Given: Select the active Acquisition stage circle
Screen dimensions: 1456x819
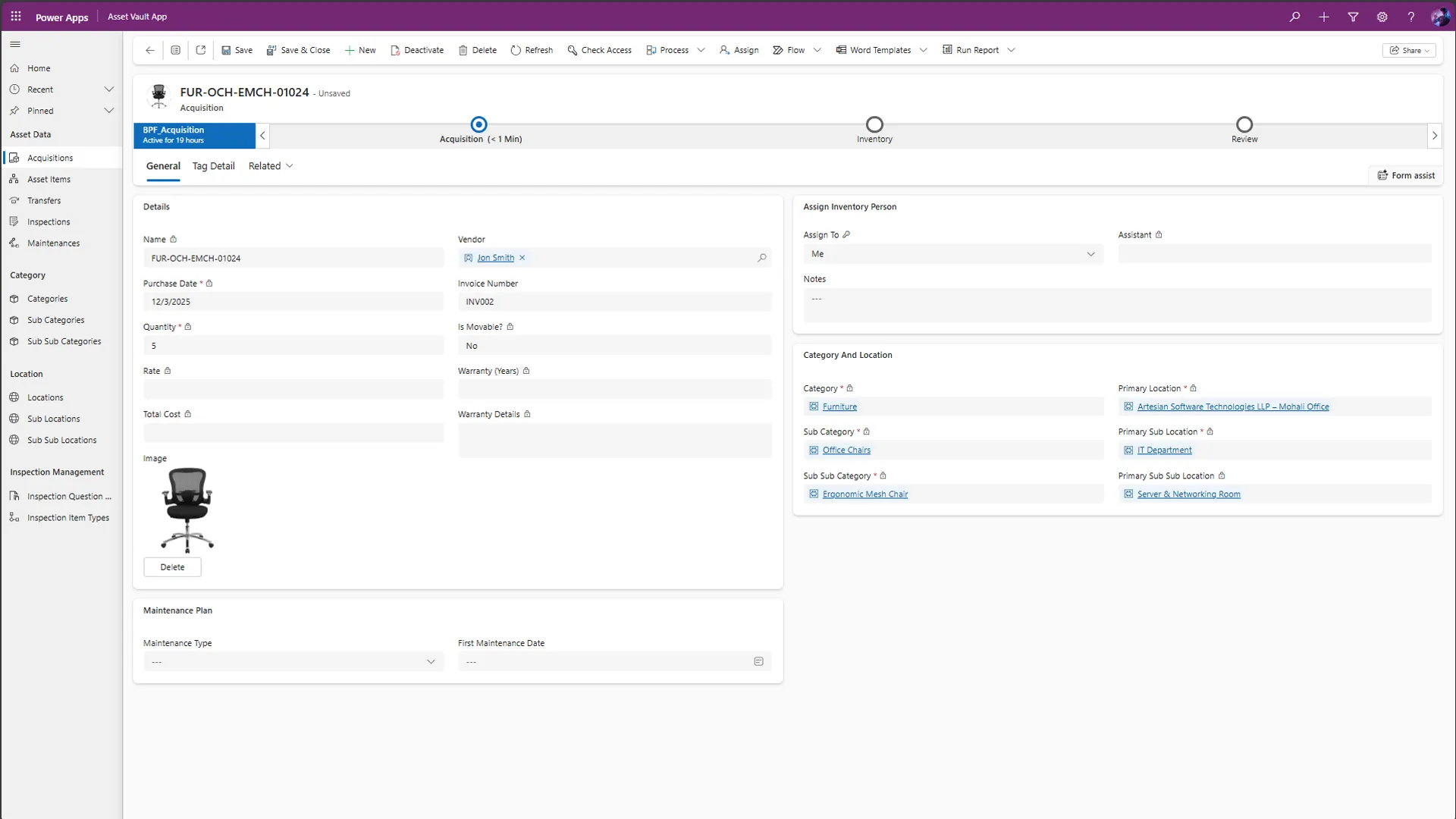Looking at the screenshot, I should tap(479, 124).
